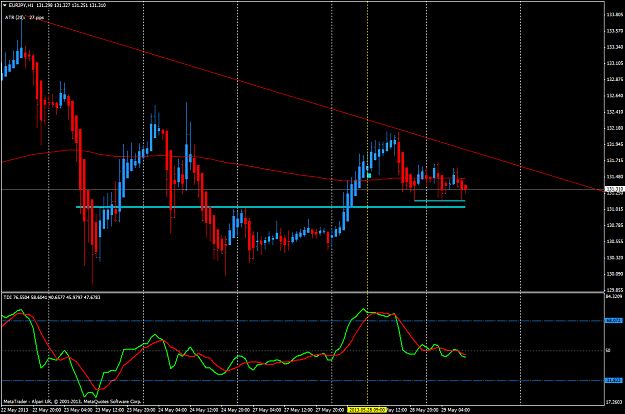Click the current price label 131.310 on scale
Image resolution: width=625 pixels, height=414 pixels.
click(x=614, y=189)
